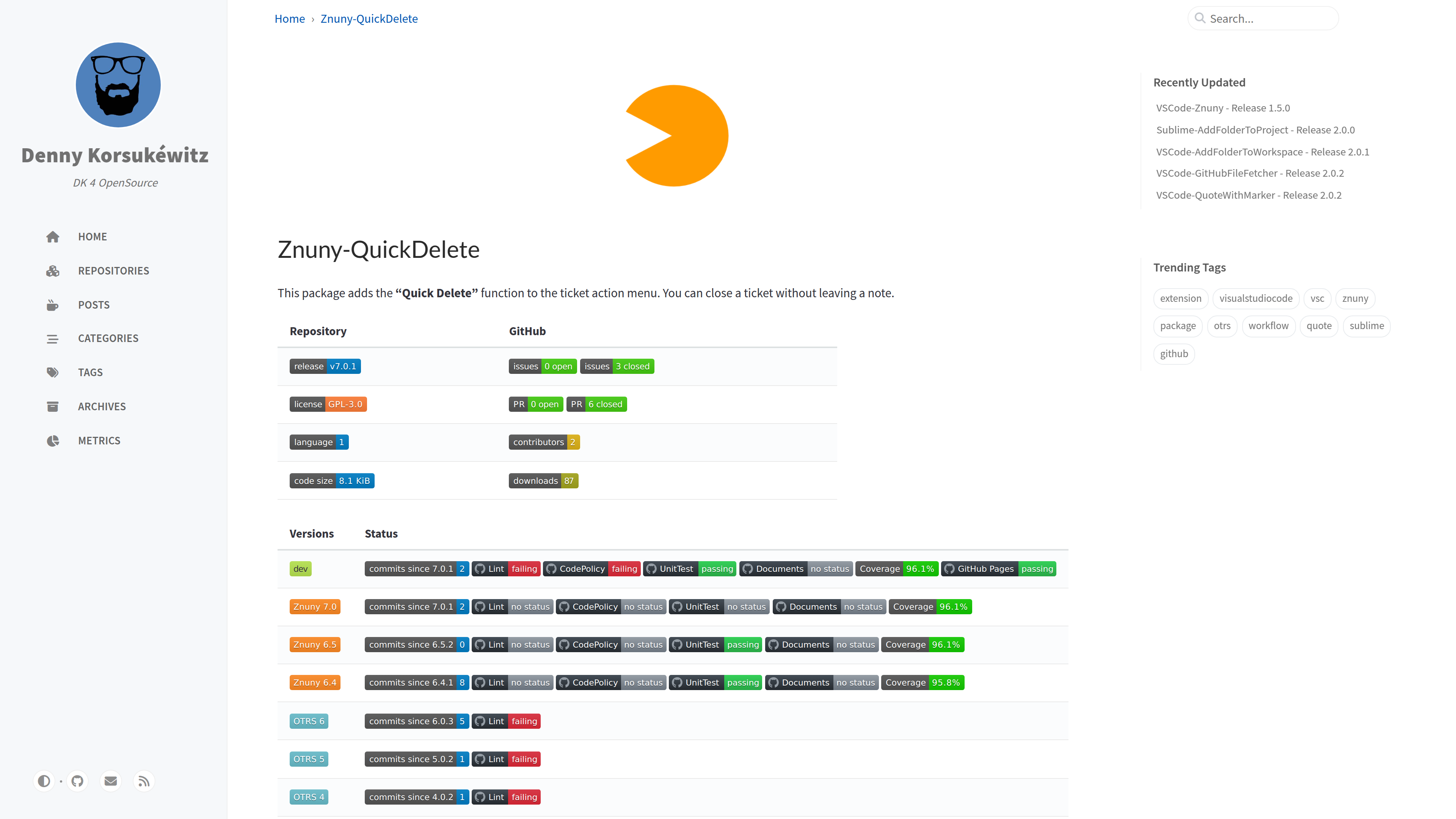Screen dimensions: 1456x819
Task: Click the GitHub Pages passing badge
Action: point(999,569)
